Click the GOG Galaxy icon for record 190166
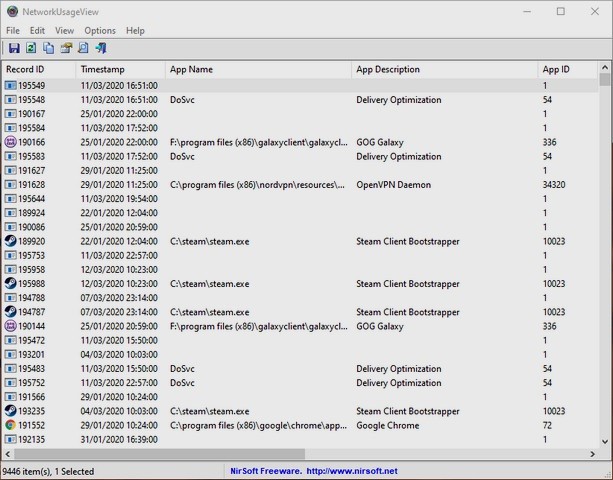The width and height of the screenshot is (613, 480). (x=10, y=142)
